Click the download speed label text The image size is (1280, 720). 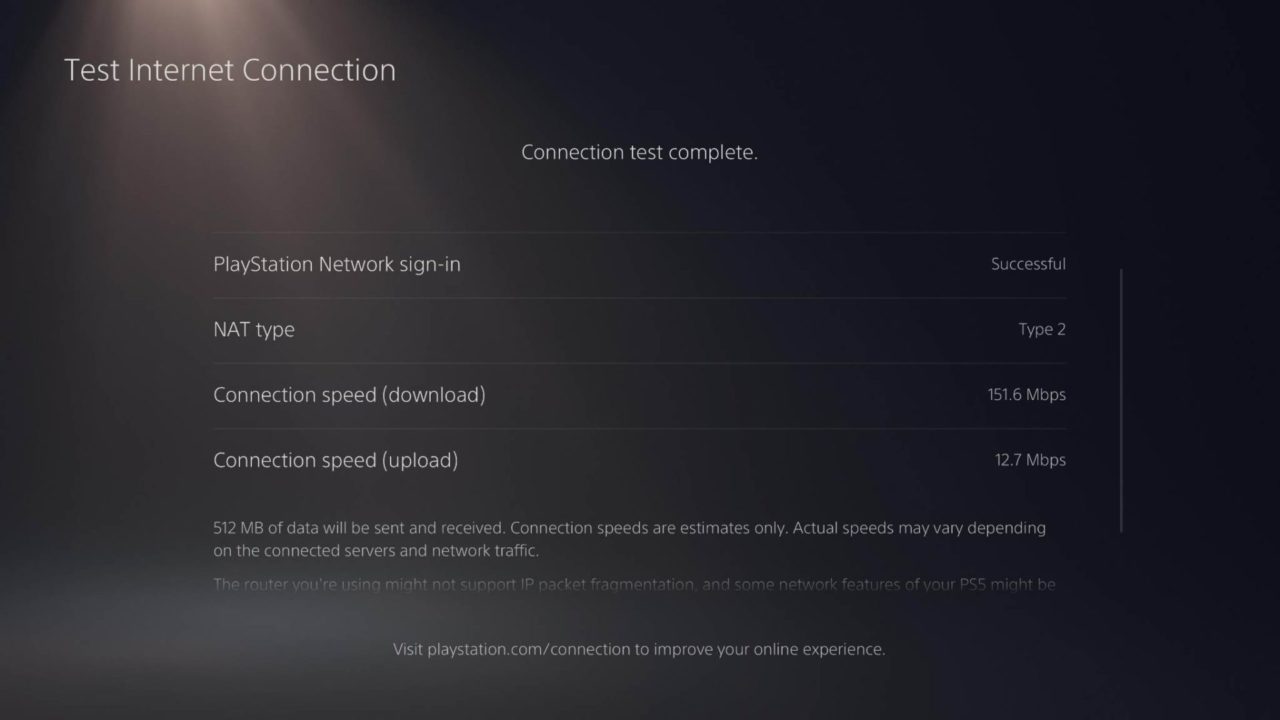click(349, 394)
